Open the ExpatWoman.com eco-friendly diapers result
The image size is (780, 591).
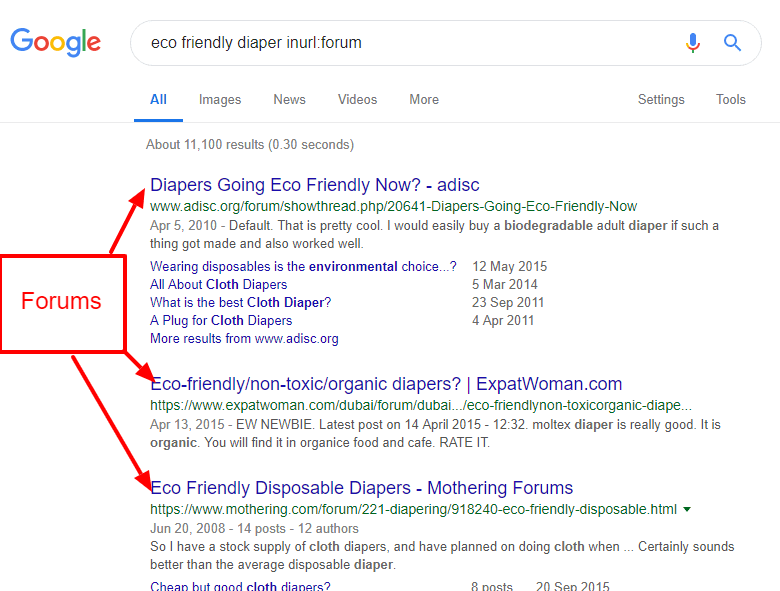coord(386,384)
